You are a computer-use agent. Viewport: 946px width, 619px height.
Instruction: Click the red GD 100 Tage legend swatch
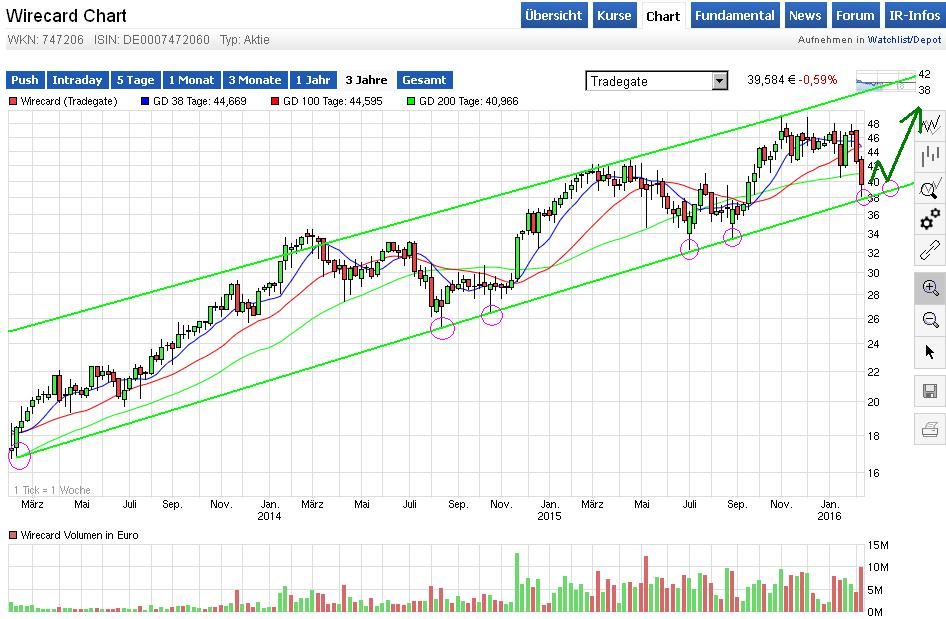(x=275, y=101)
